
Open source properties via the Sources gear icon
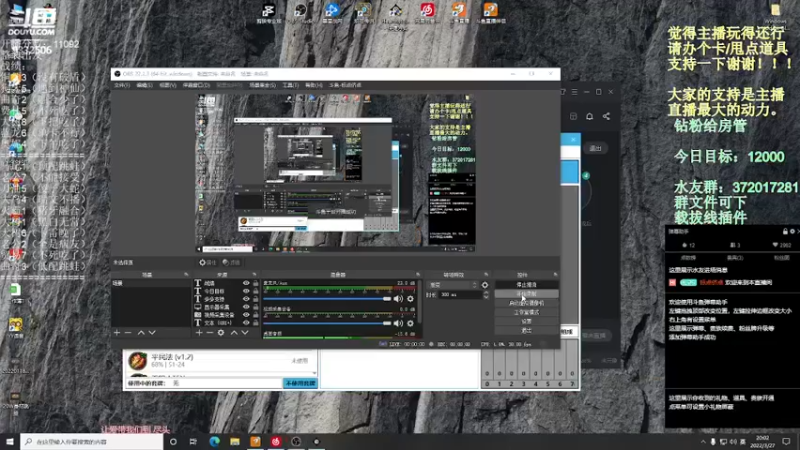pyautogui.click(x=221, y=333)
